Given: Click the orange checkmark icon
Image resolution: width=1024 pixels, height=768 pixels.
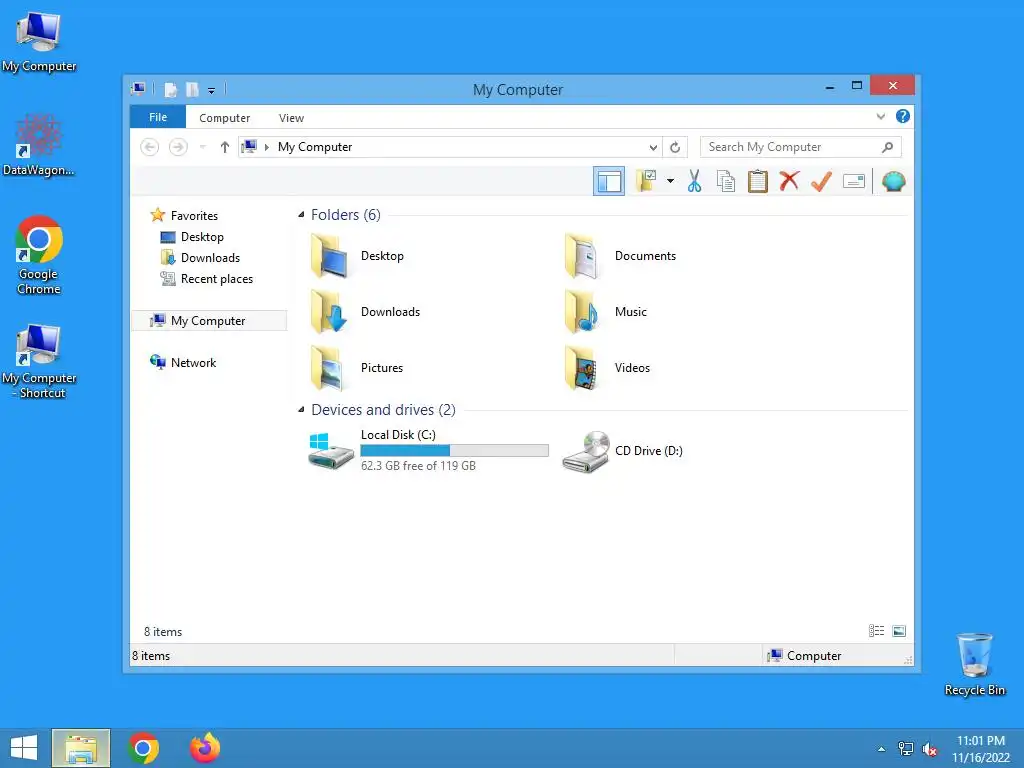Looking at the screenshot, I should pos(821,181).
